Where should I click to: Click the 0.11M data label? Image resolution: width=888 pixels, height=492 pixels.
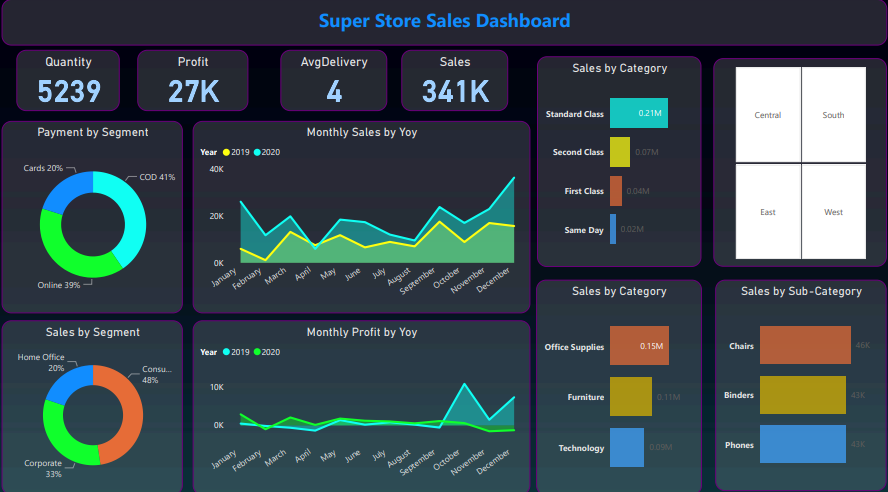coord(668,397)
